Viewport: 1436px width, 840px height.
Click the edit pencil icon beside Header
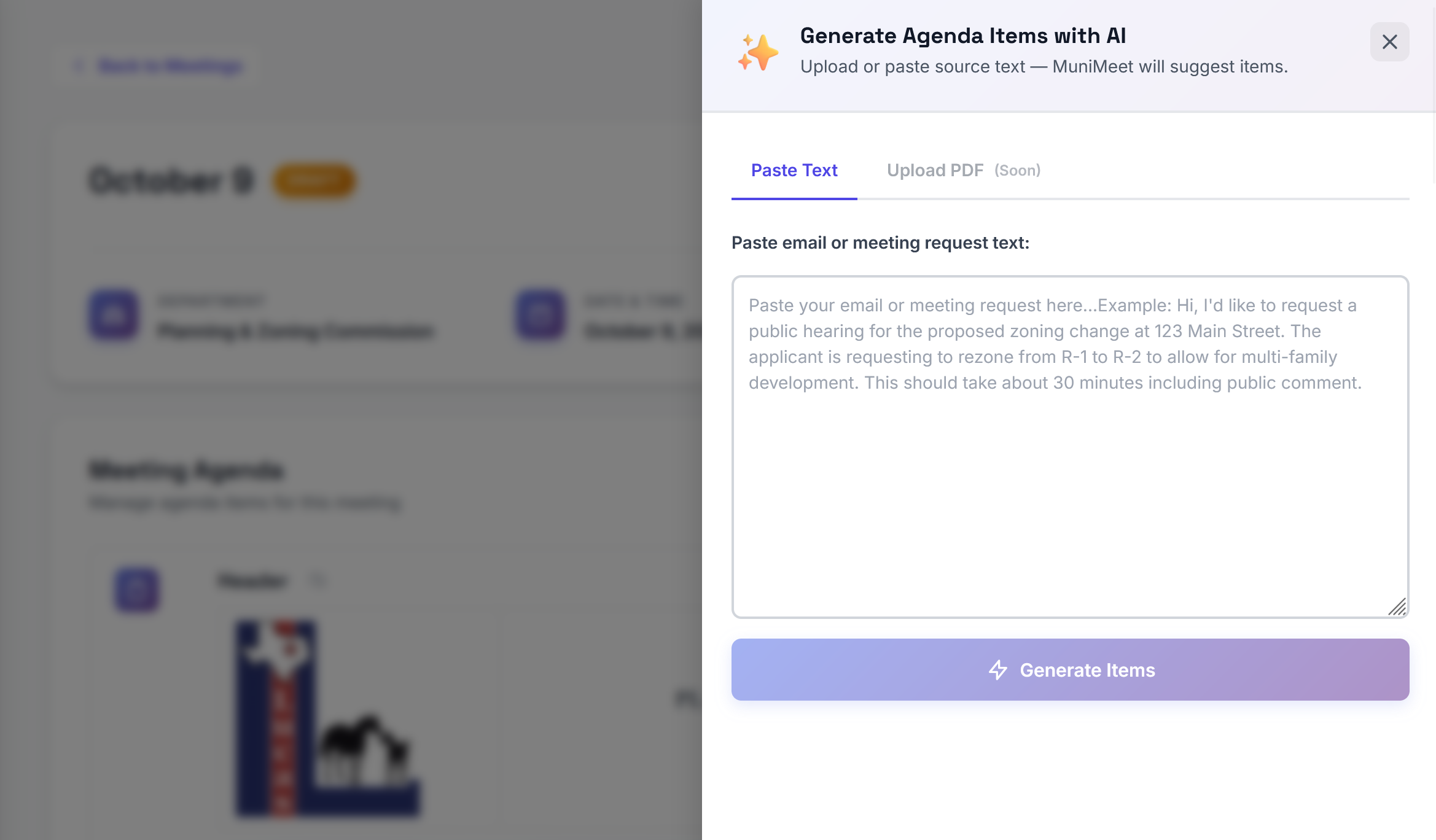[319, 580]
